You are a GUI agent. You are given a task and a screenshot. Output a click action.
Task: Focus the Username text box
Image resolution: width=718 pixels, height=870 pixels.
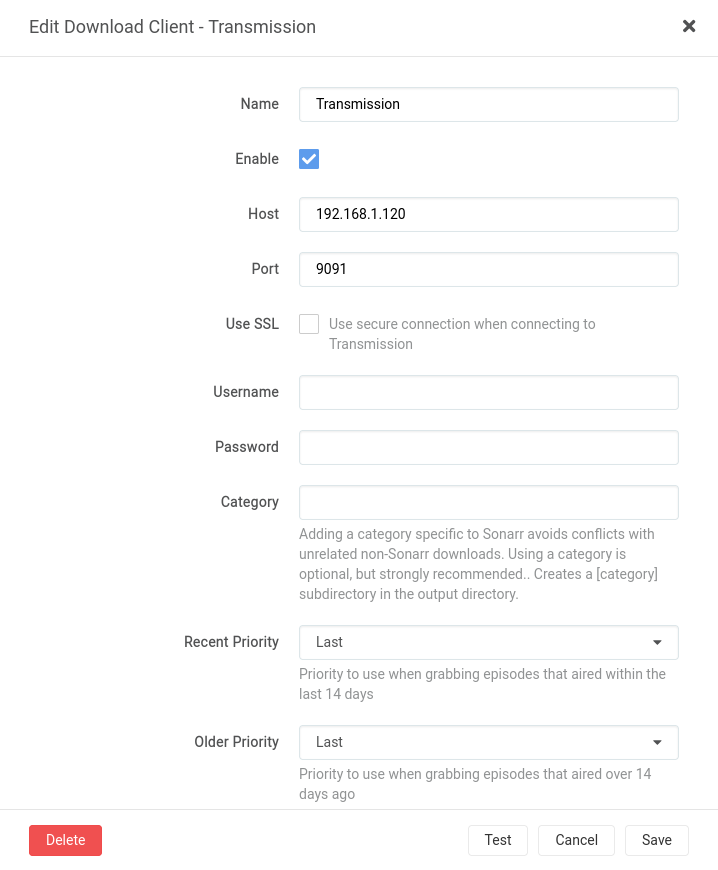488,392
